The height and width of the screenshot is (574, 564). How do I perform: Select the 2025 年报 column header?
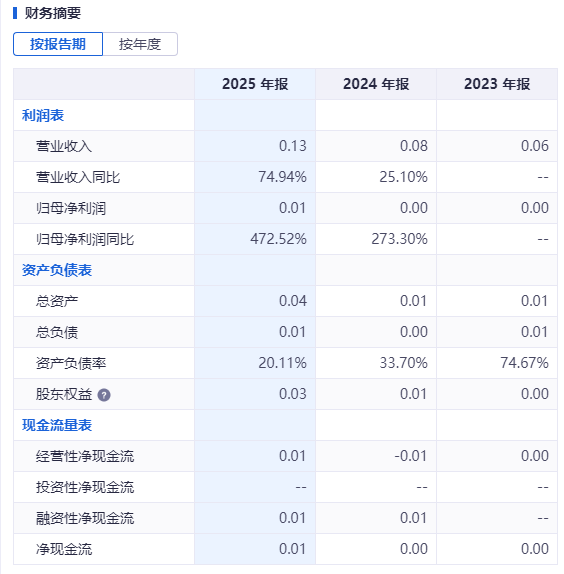255,84
